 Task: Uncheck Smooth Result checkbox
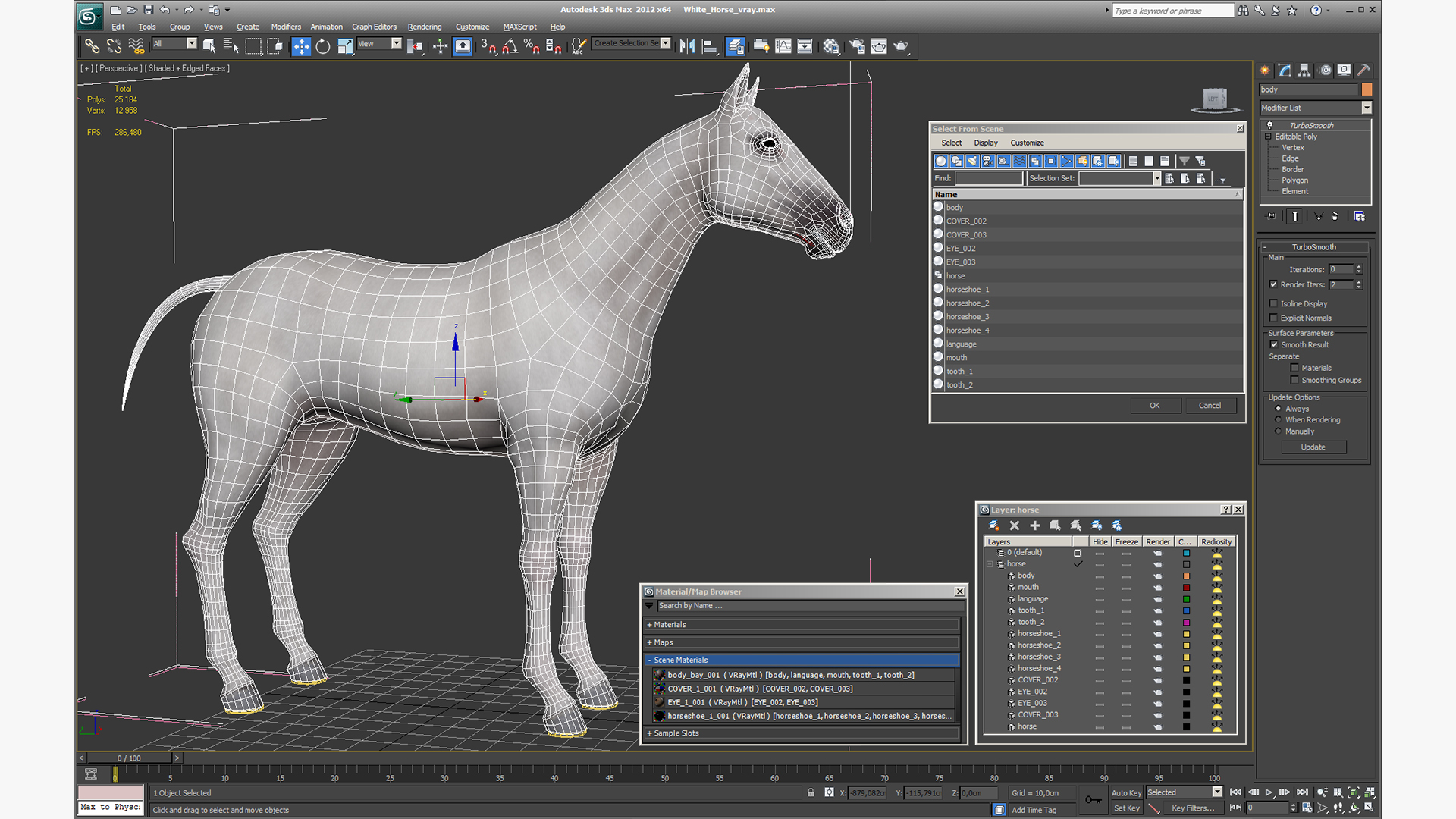tap(1274, 344)
